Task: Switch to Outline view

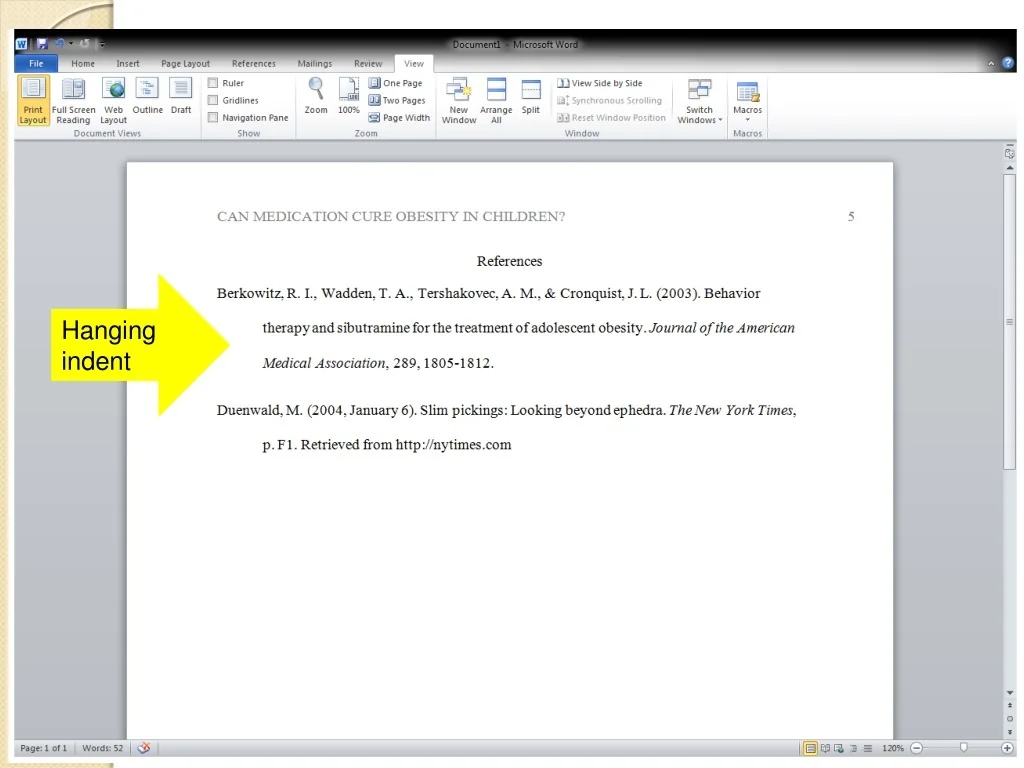Action: click(x=147, y=96)
